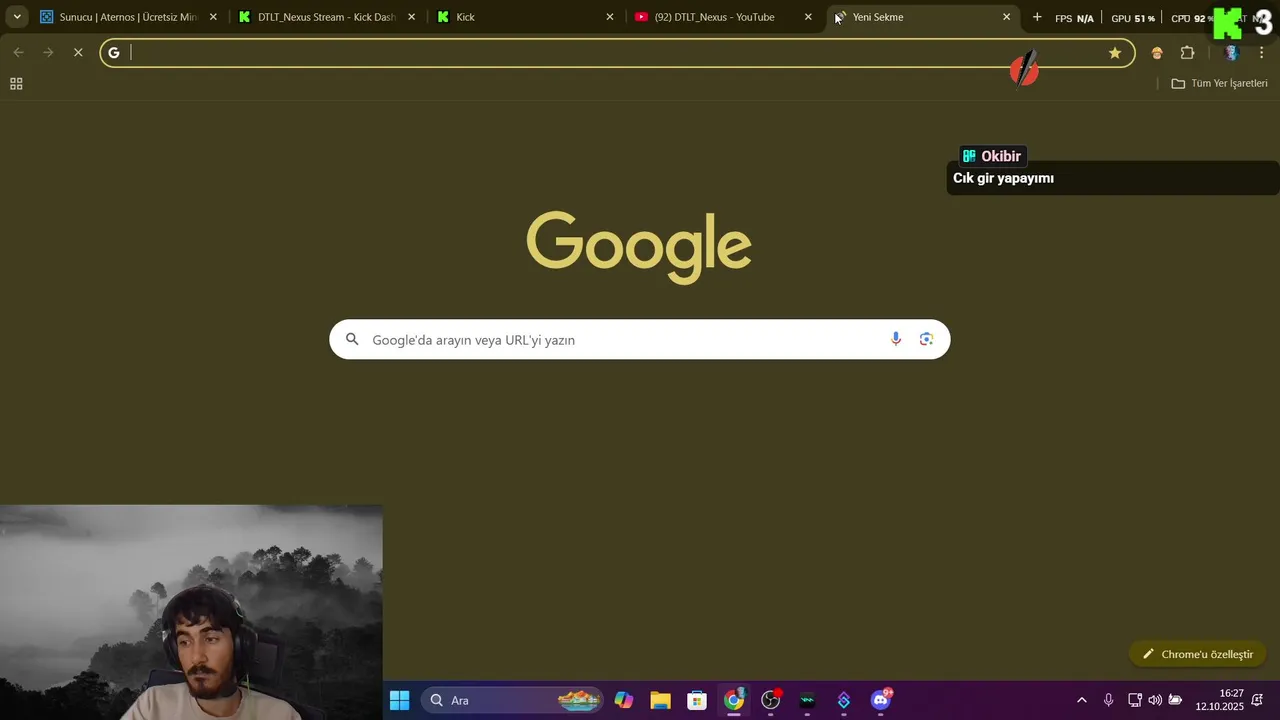Viewport: 1280px width, 720px height.
Task: Close the Kick tab
Action: pyautogui.click(x=610, y=17)
